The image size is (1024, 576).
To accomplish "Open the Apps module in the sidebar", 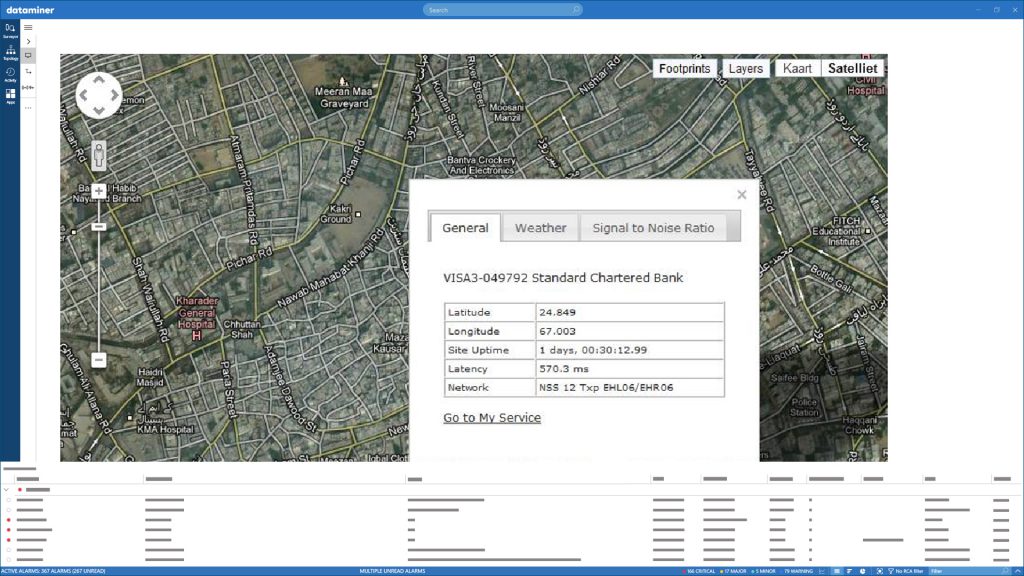I will [x=10, y=97].
